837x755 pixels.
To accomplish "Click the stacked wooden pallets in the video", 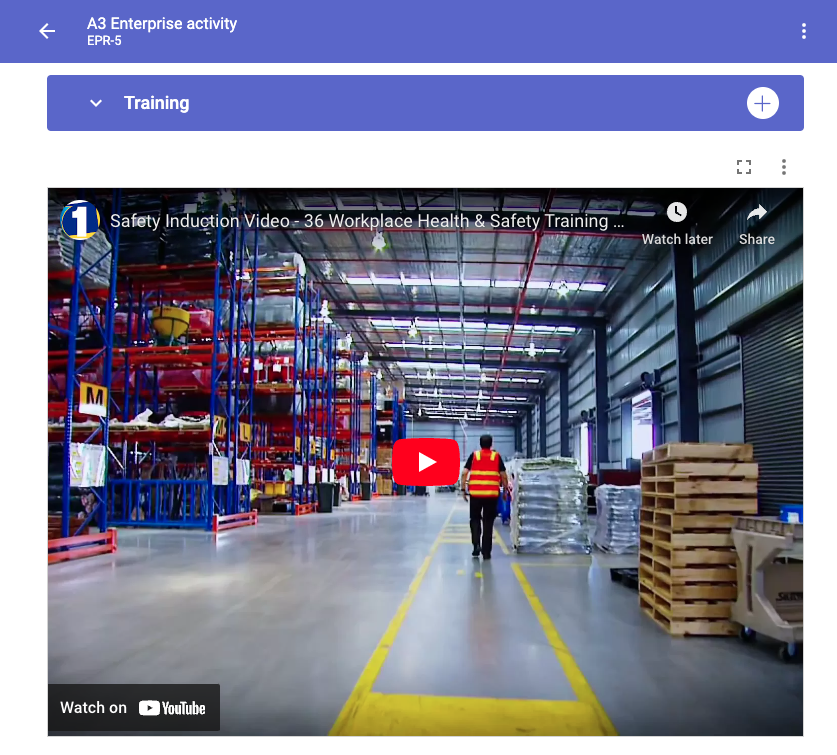I will coord(694,539).
